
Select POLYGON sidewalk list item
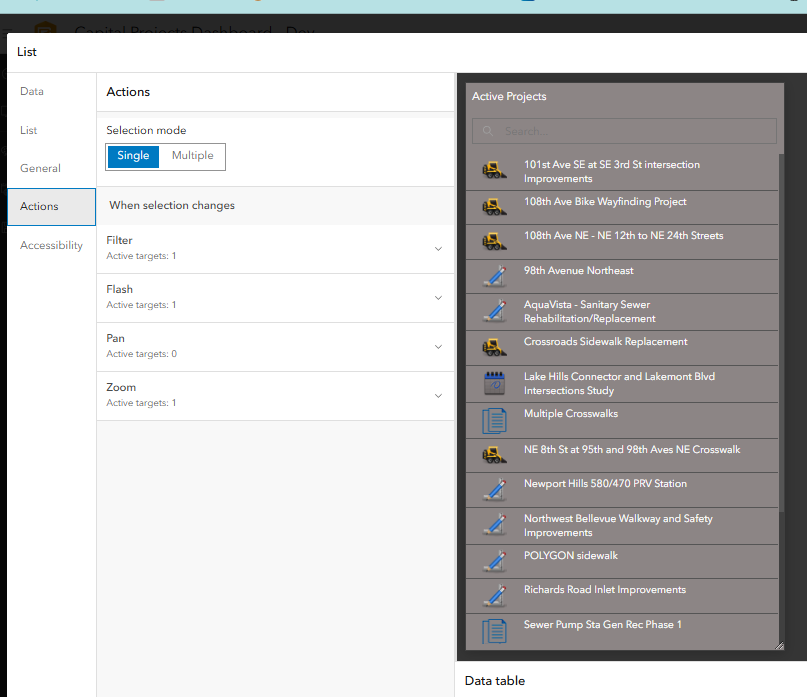tap(622, 562)
